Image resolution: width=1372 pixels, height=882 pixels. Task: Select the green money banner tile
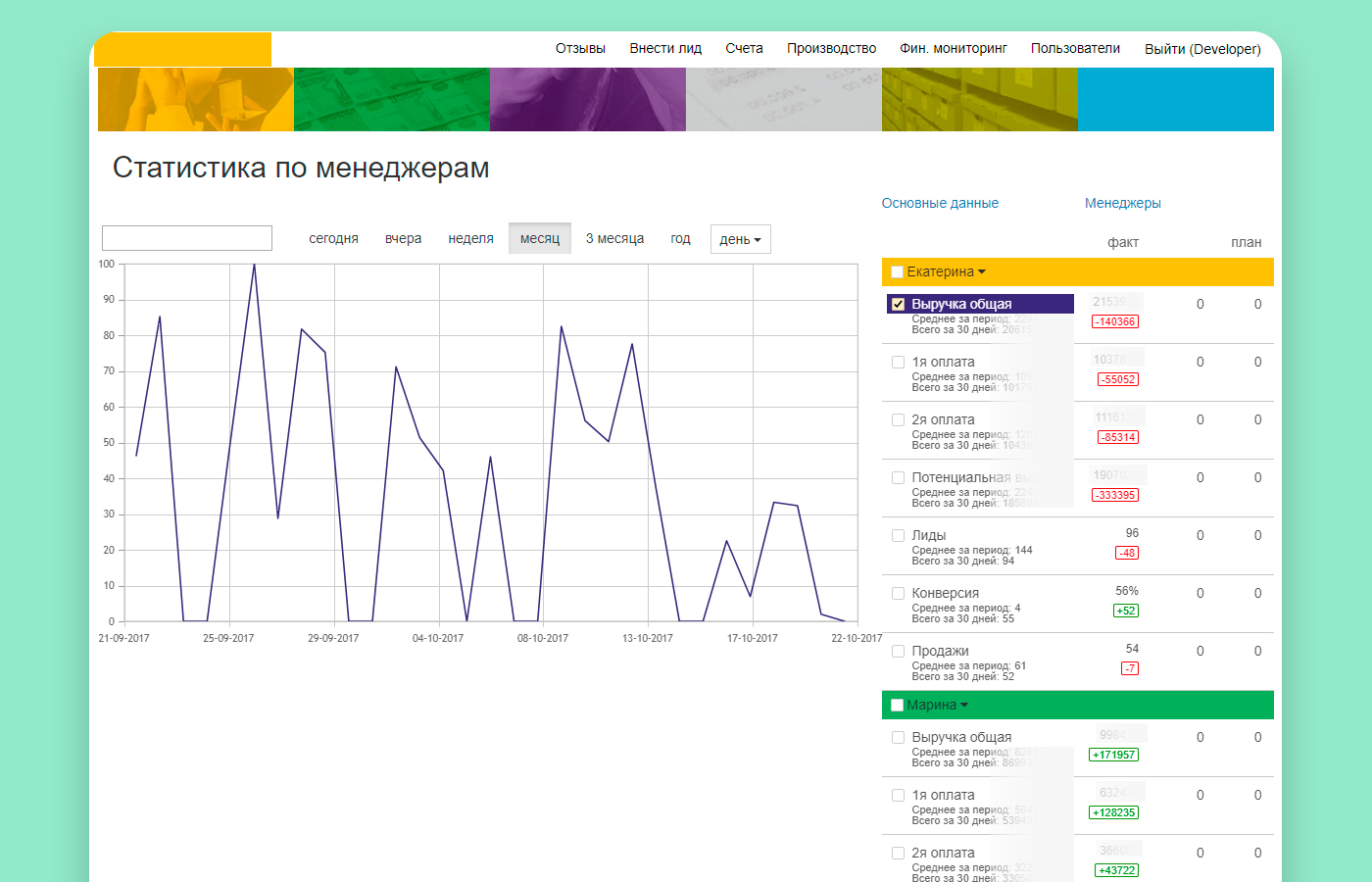pos(392,99)
